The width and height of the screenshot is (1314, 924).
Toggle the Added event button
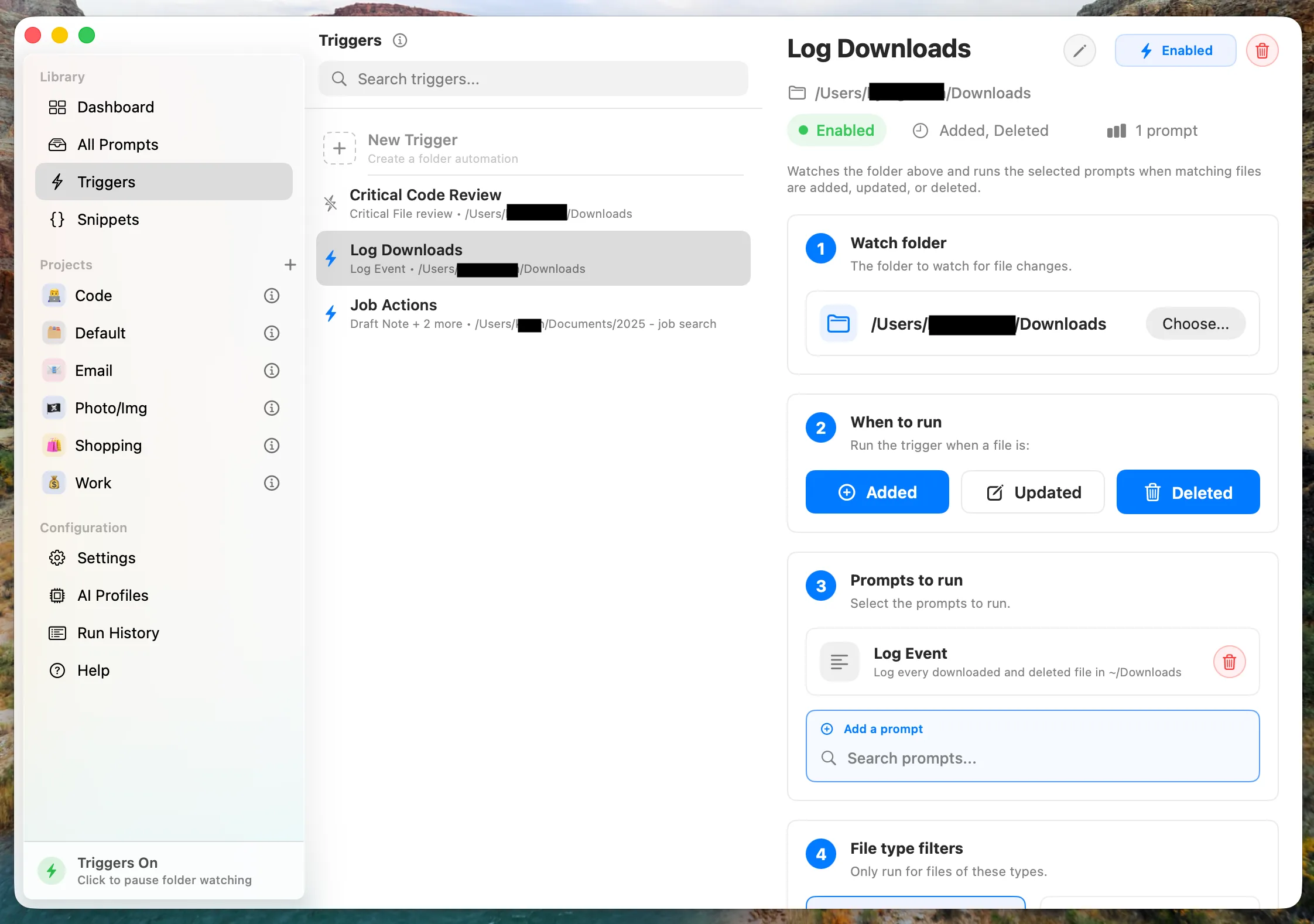click(877, 492)
